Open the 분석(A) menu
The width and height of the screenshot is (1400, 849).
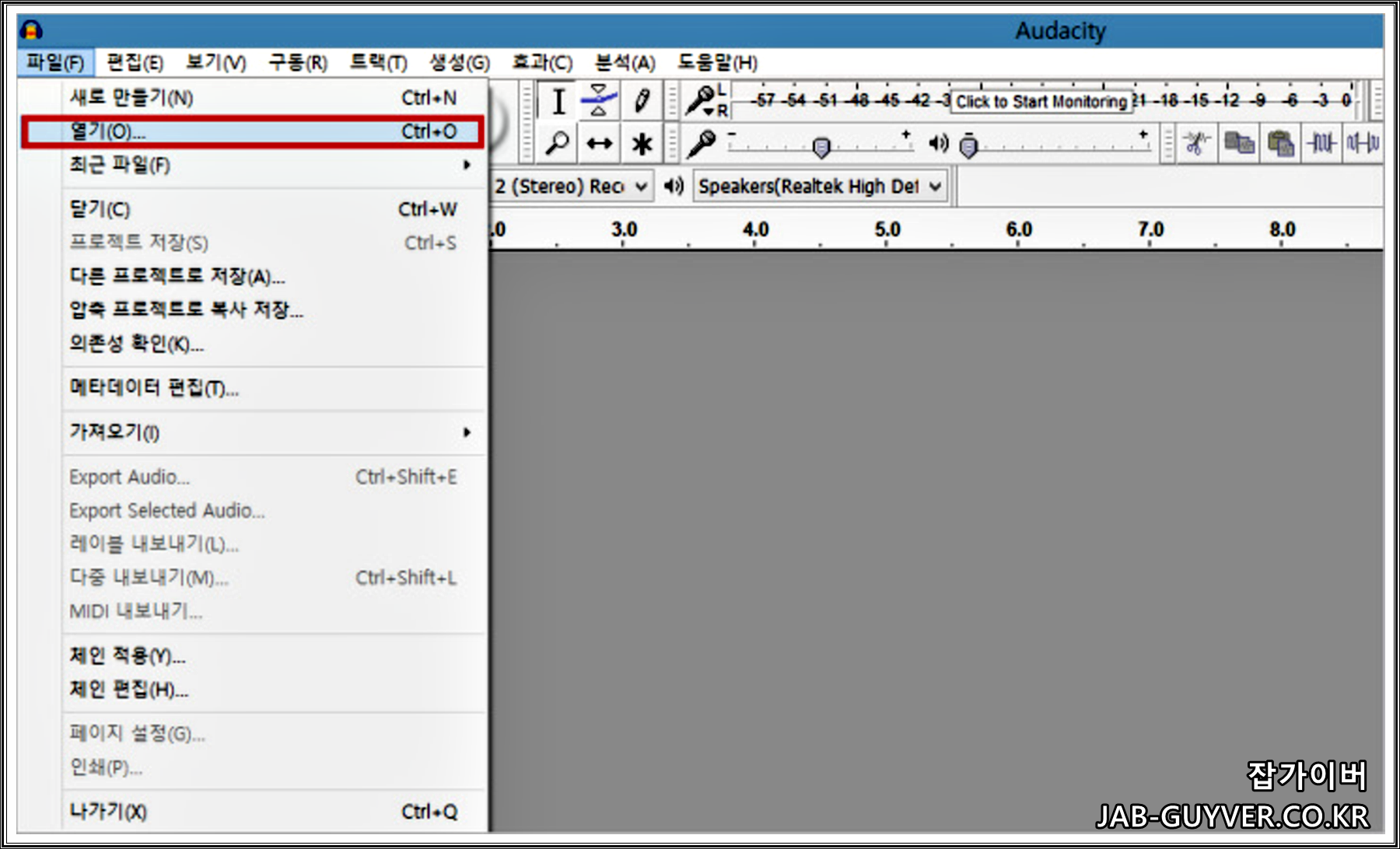pyautogui.click(x=625, y=62)
